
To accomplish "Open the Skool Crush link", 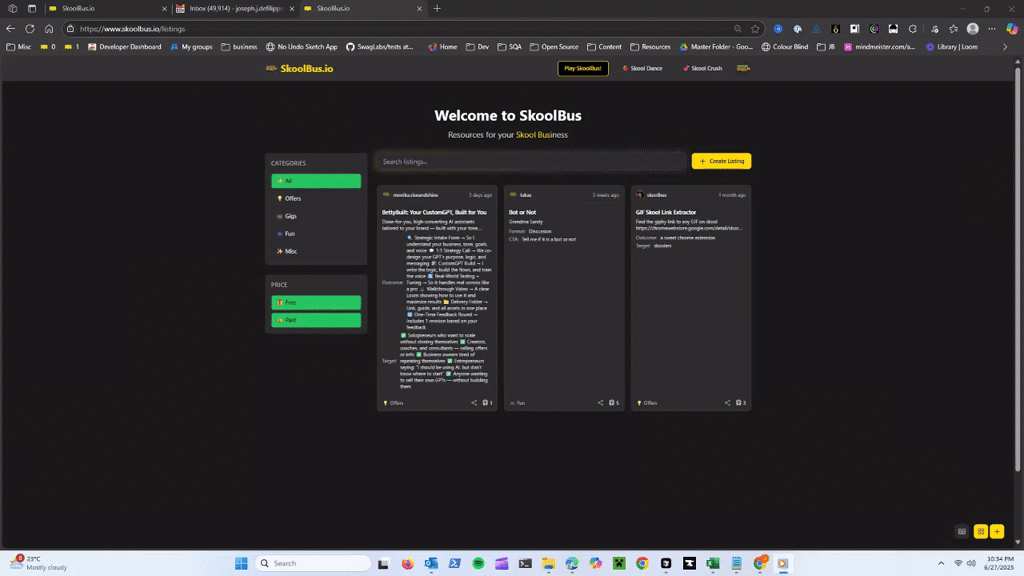I will coord(702,69).
